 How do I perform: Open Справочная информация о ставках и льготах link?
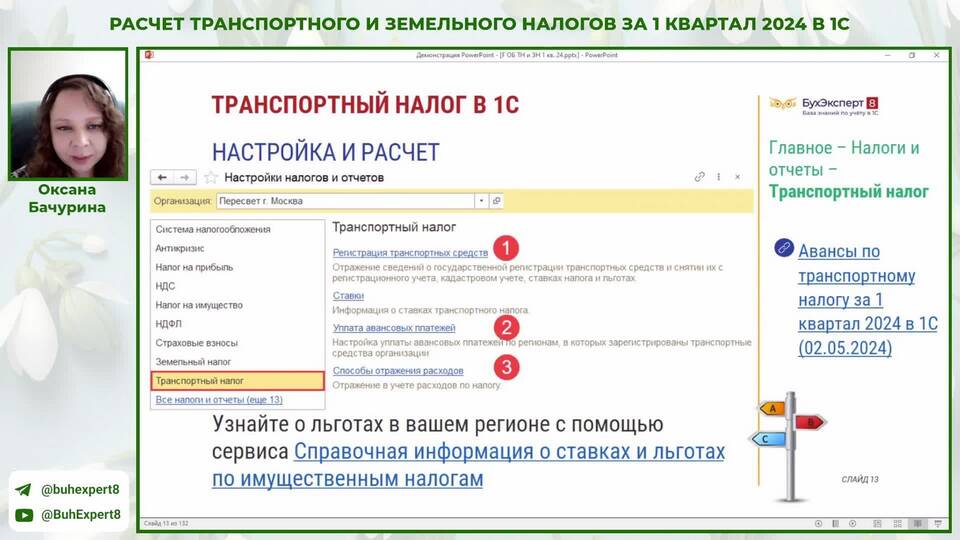pos(468,465)
